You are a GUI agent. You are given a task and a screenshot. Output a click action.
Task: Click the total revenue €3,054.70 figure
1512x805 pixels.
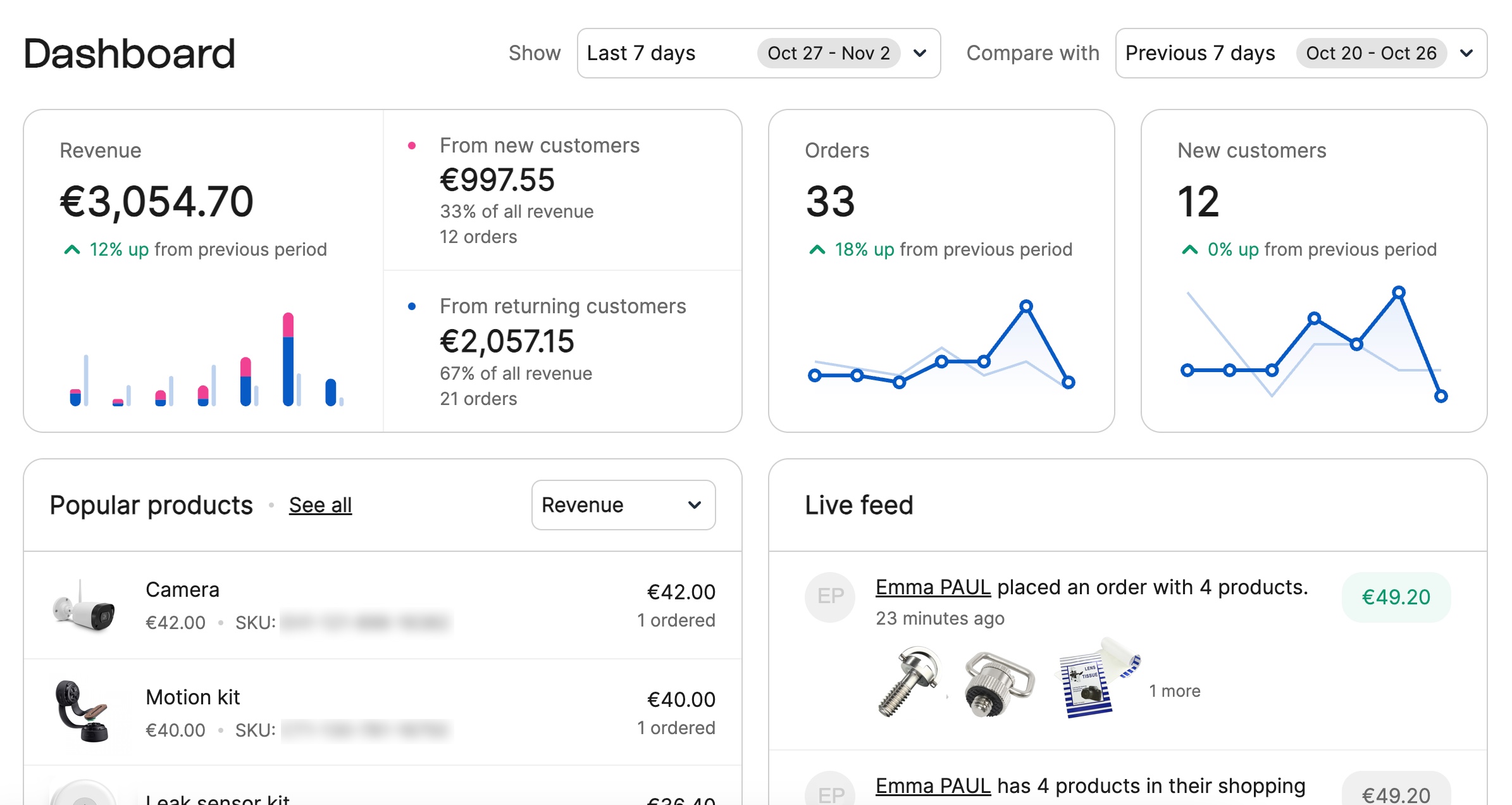pos(156,202)
